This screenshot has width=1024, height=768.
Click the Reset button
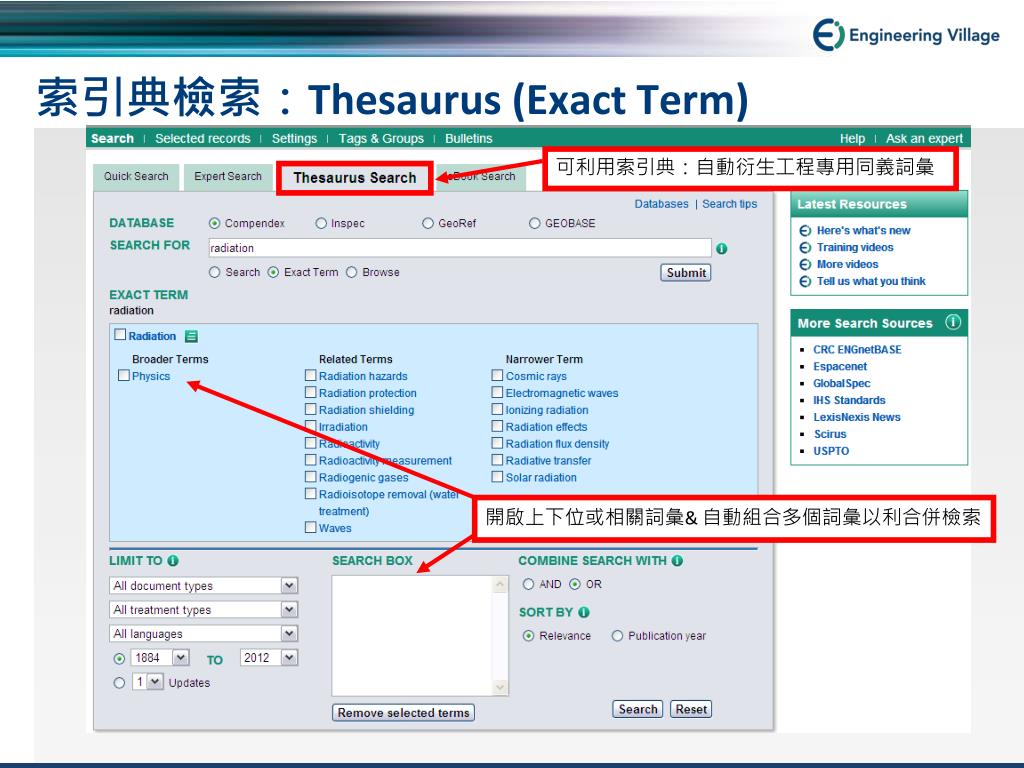click(x=691, y=709)
